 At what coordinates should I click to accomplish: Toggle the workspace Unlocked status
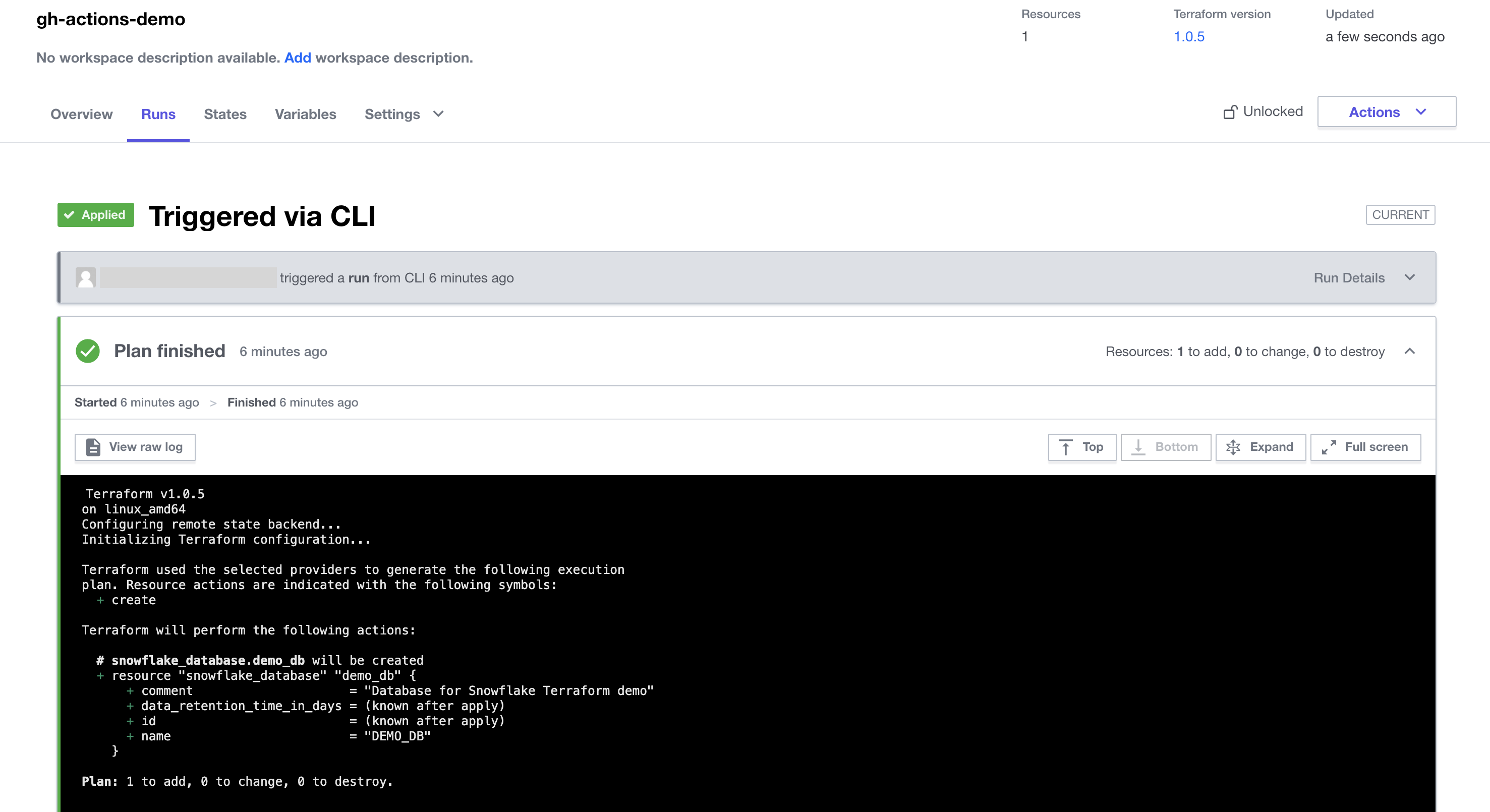pyautogui.click(x=1272, y=111)
